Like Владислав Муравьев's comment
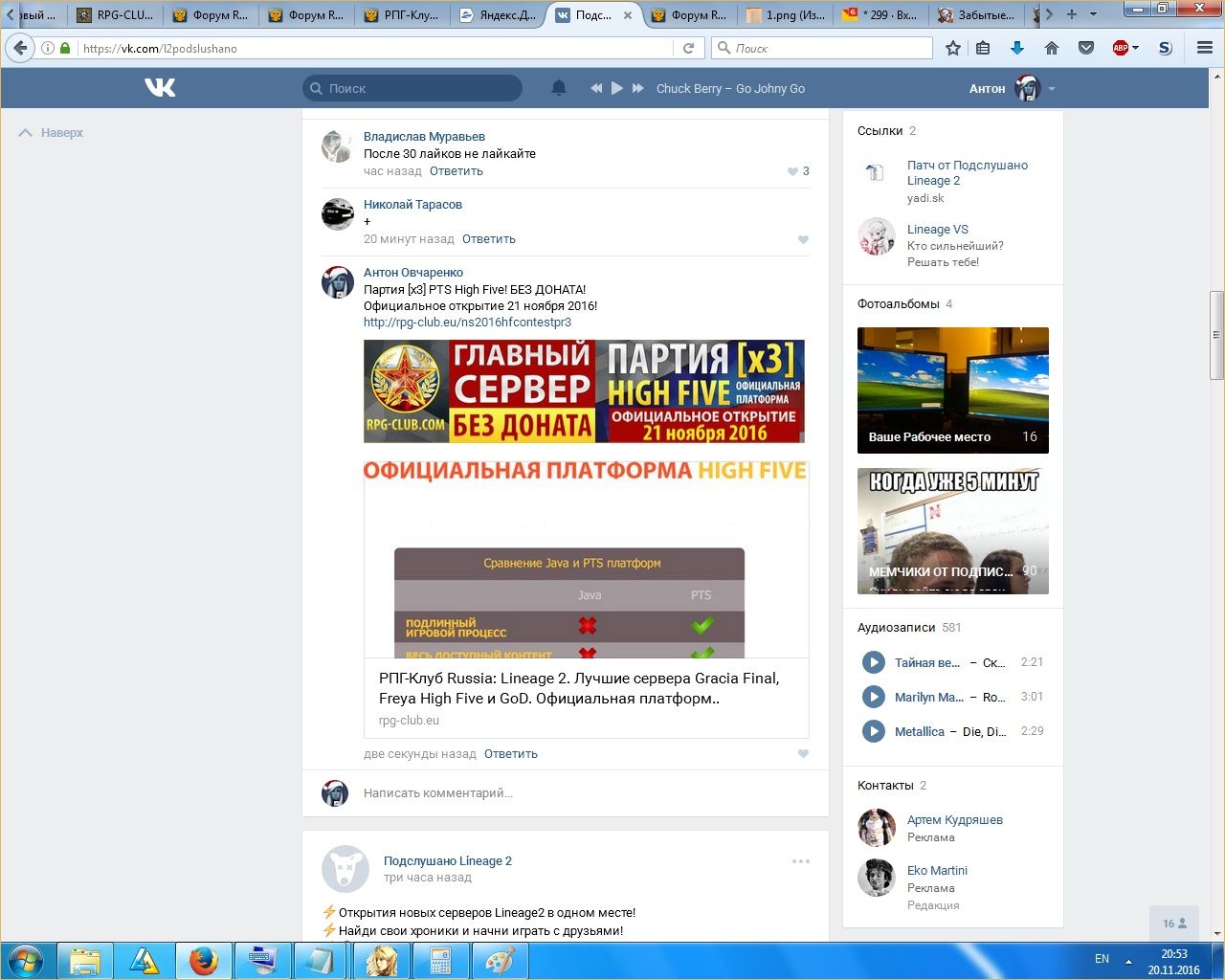This screenshot has height=980, width=1225. 792,171
